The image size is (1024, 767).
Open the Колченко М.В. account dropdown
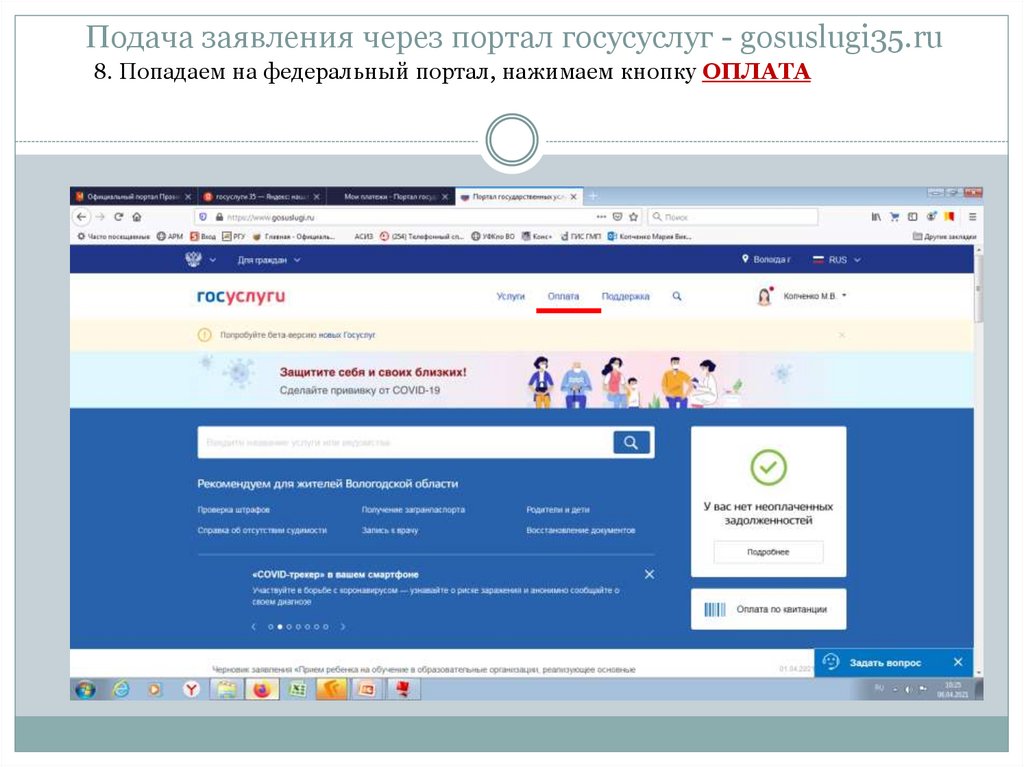pyautogui.click(x=815, y=296)
